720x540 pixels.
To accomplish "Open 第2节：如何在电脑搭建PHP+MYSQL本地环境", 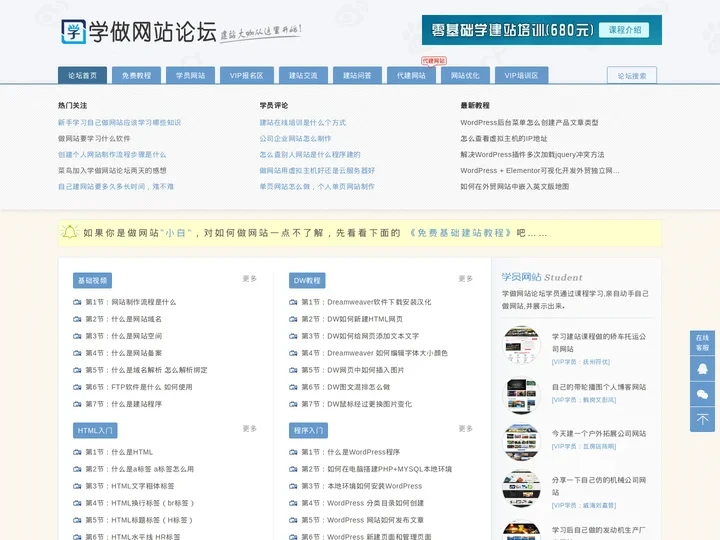I will click(377, 469).
